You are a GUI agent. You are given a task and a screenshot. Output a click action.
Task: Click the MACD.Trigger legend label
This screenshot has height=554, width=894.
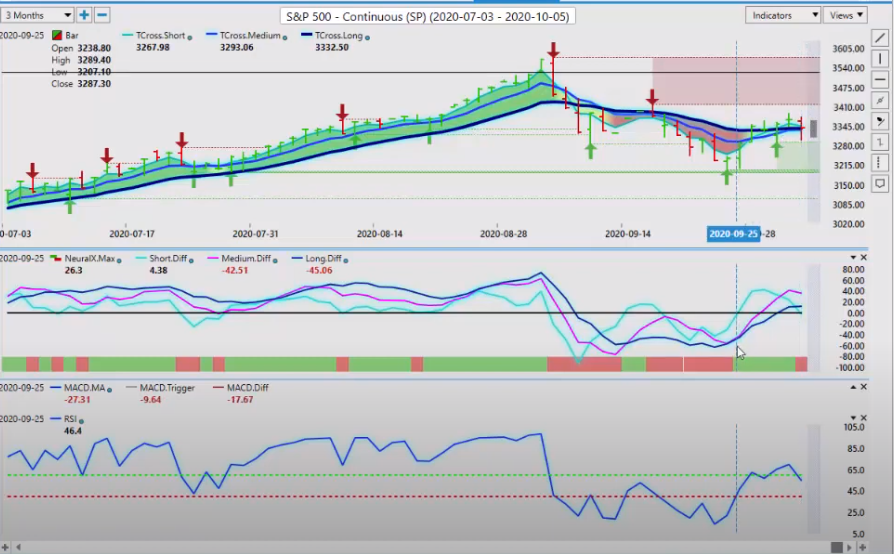click(167, 388)
